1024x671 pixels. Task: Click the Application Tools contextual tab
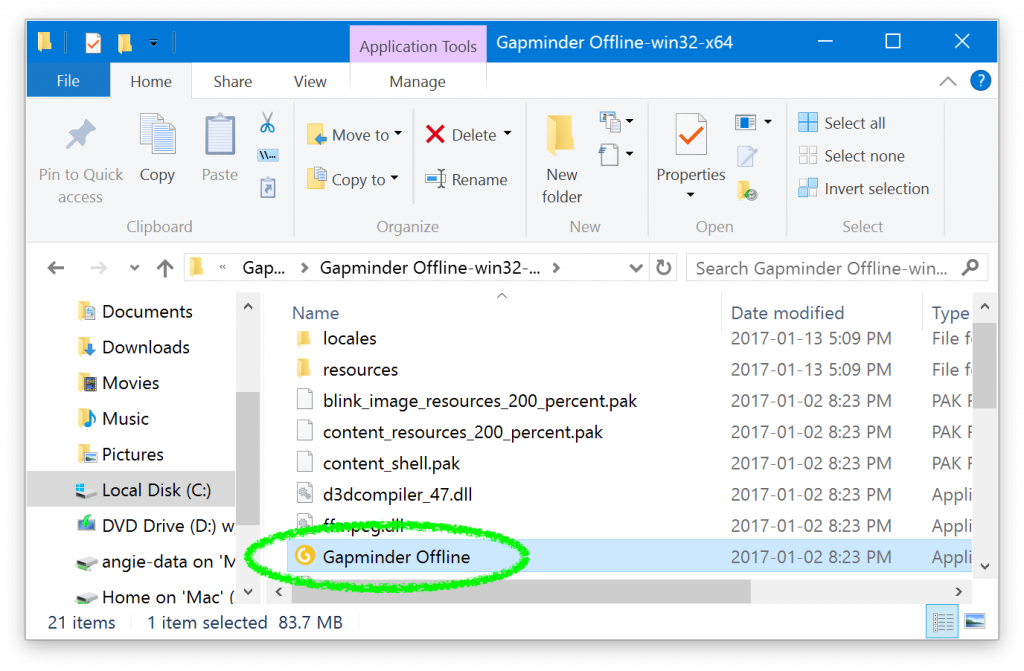(x=418, y=46)
